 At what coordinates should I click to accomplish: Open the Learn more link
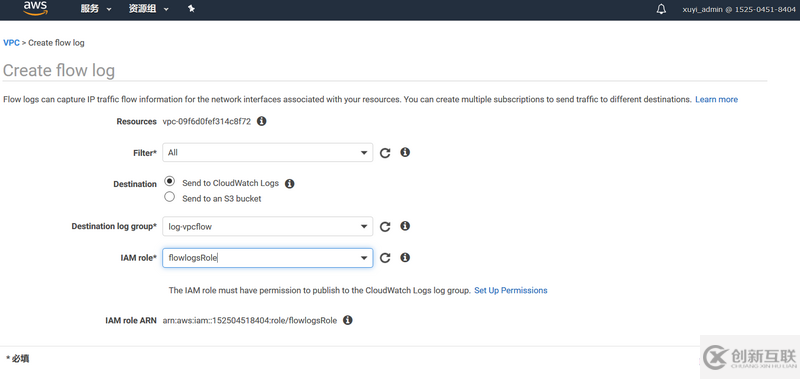tap(716, 99)
